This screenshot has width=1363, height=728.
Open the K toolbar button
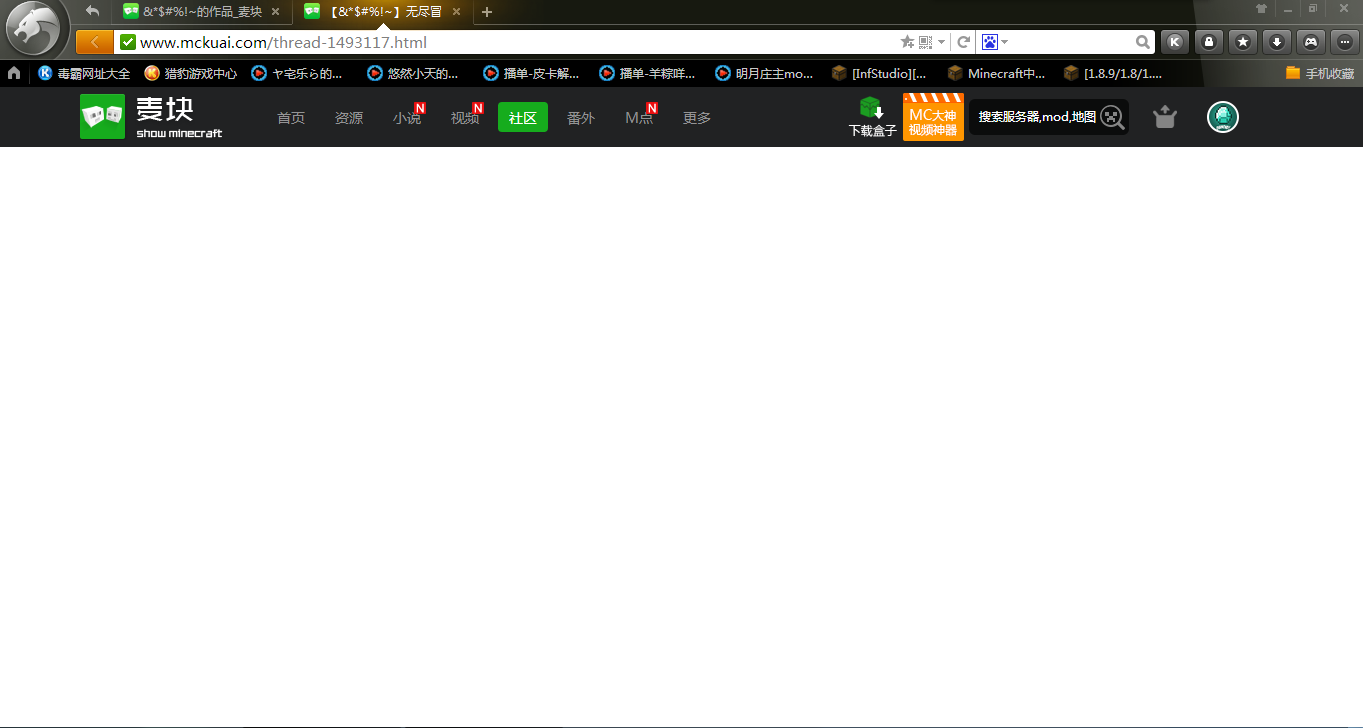click(1175, 42)
